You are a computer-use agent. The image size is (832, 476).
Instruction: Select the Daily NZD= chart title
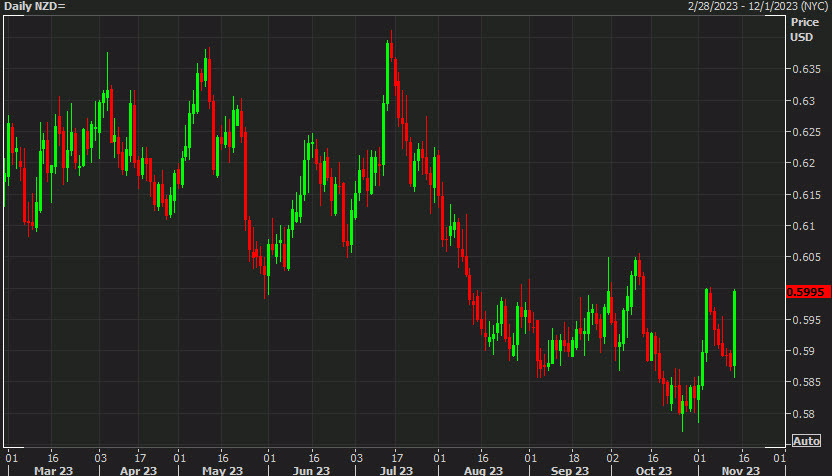(x=34, y=6)
